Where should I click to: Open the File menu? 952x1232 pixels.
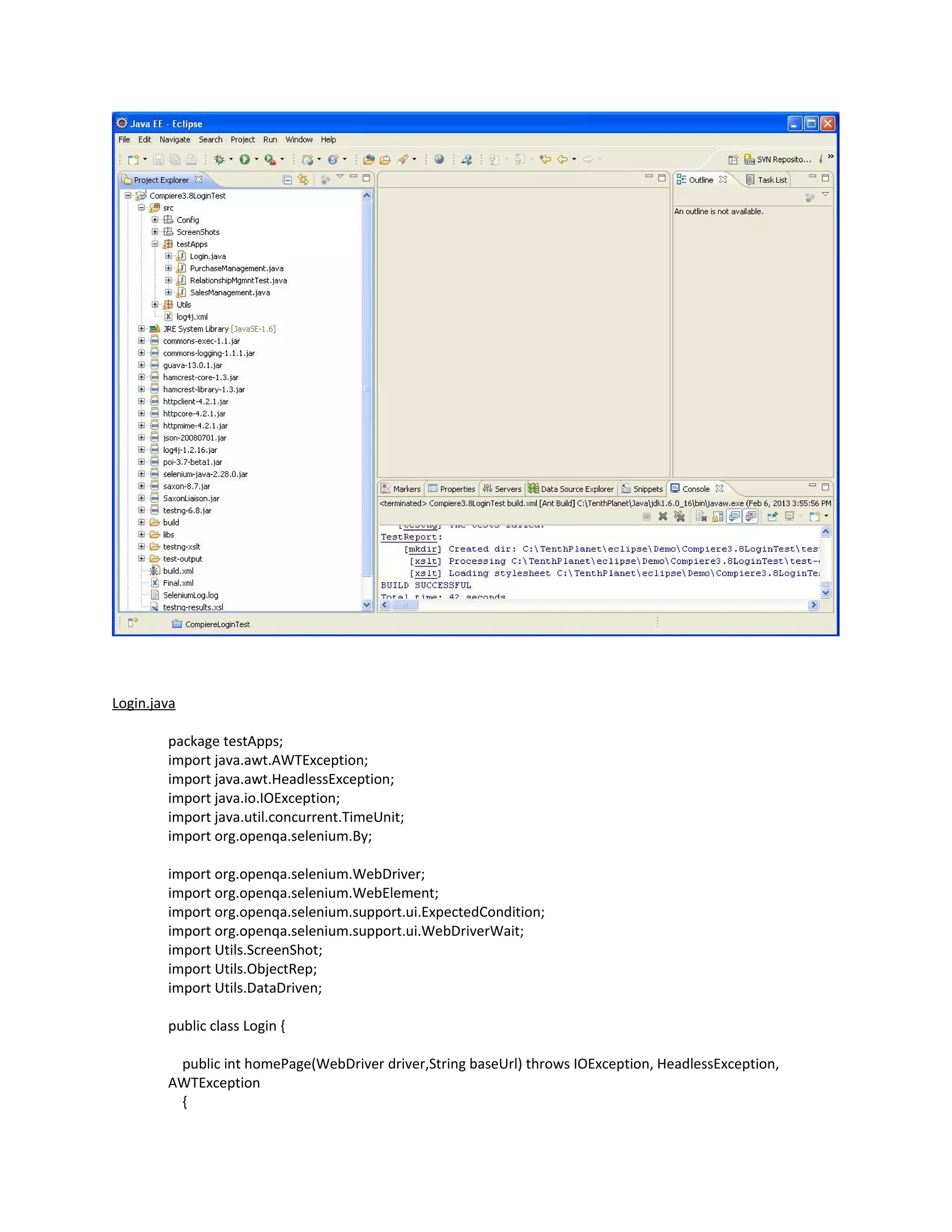pos(124,139)
